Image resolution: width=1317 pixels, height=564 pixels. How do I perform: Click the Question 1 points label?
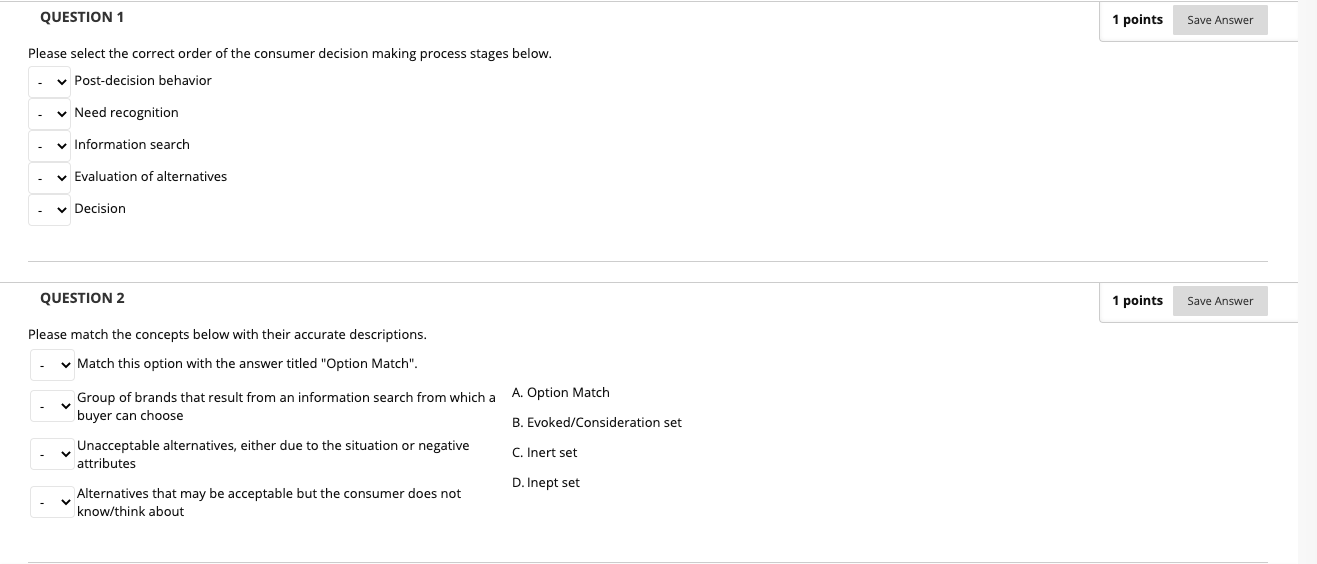tap(1137, 20)
